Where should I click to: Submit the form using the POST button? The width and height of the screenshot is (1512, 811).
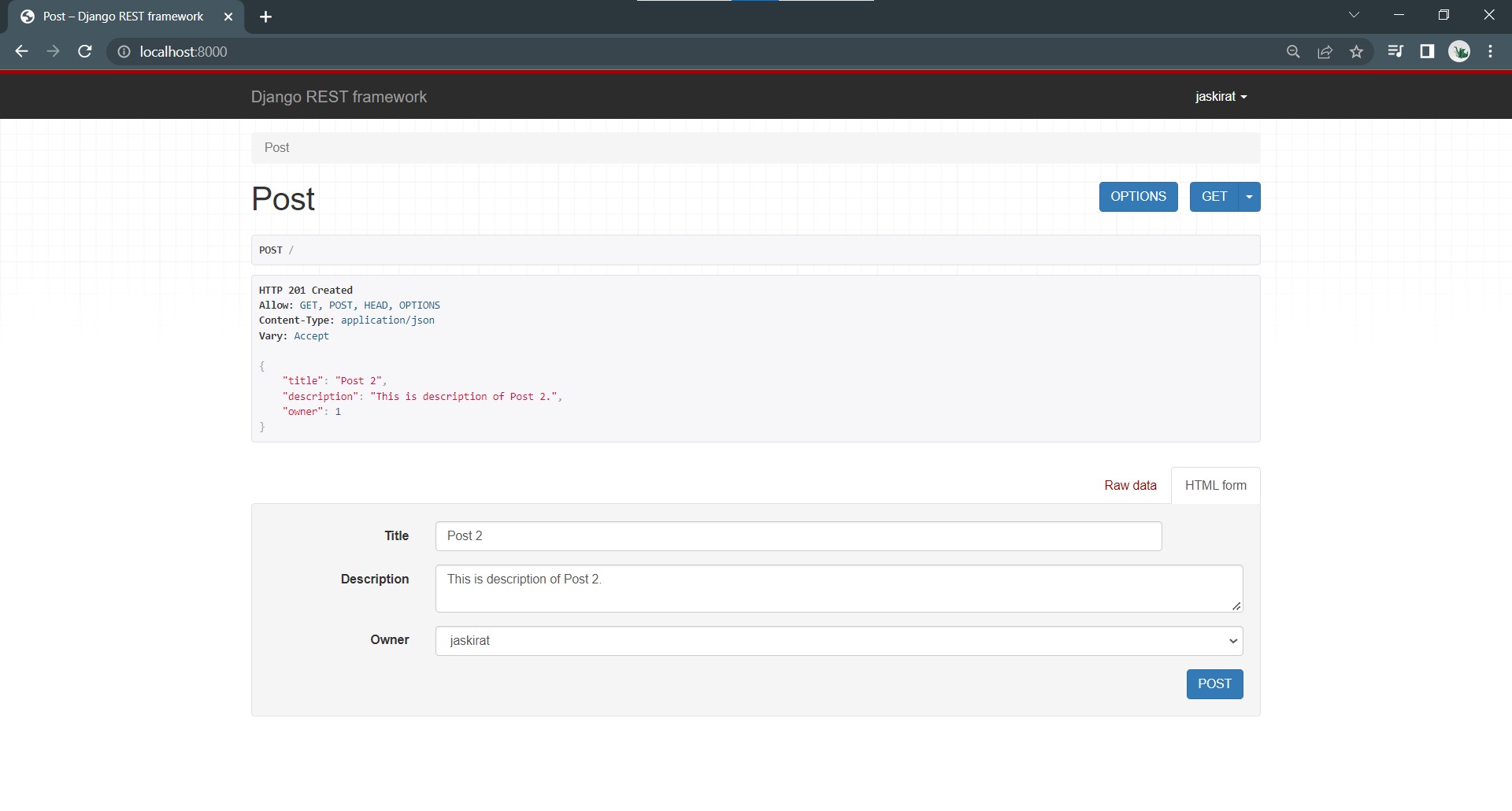[1214, 683]
